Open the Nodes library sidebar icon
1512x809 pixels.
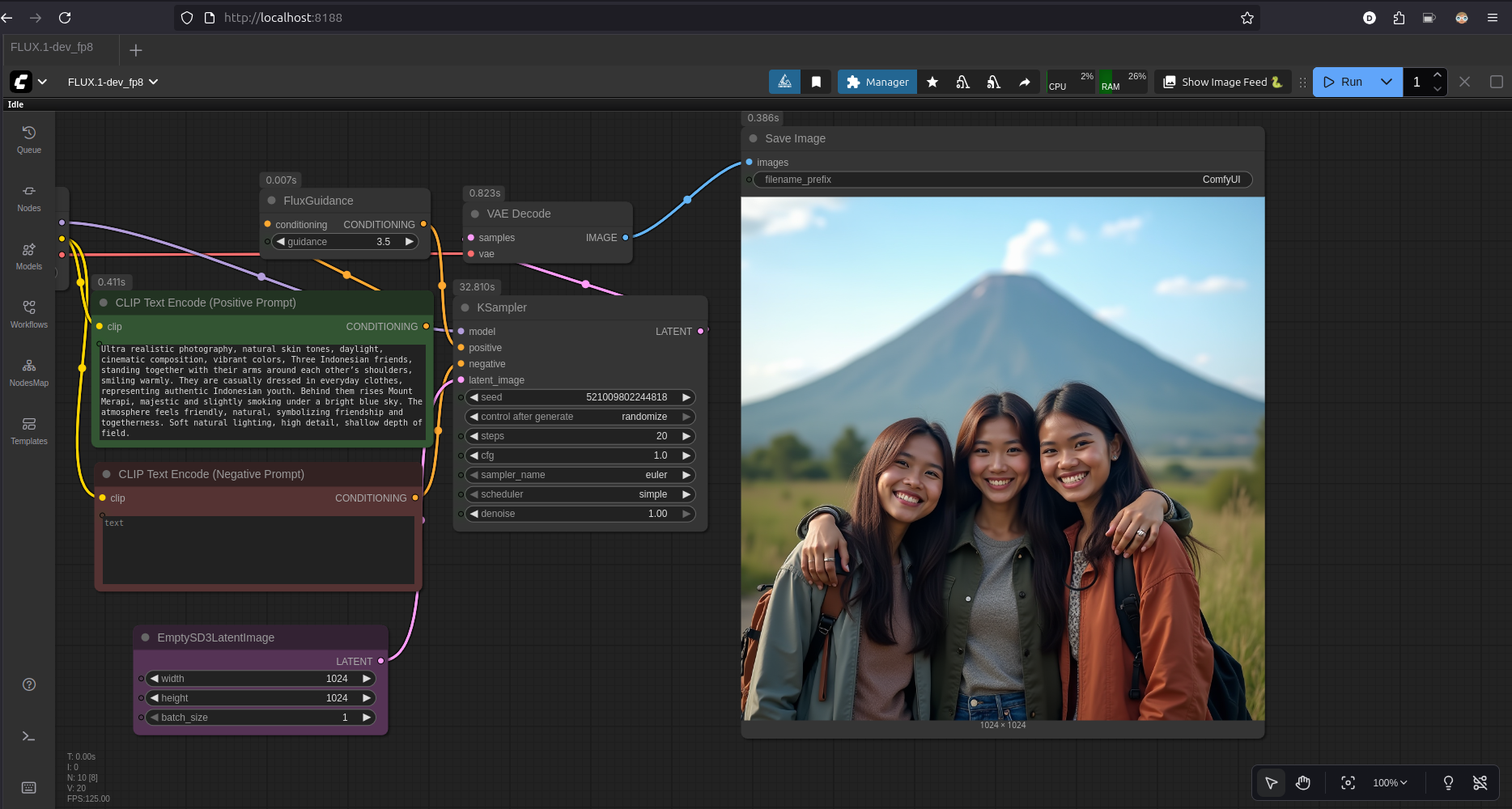coord(29,197)
